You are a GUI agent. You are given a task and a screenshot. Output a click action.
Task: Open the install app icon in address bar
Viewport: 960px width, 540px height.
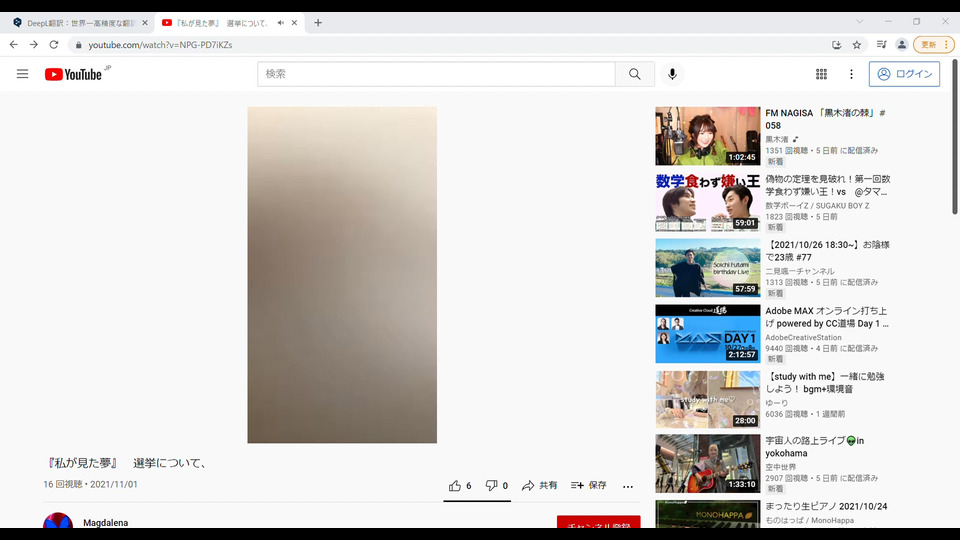pyautogui.click(x=836, y=45)
